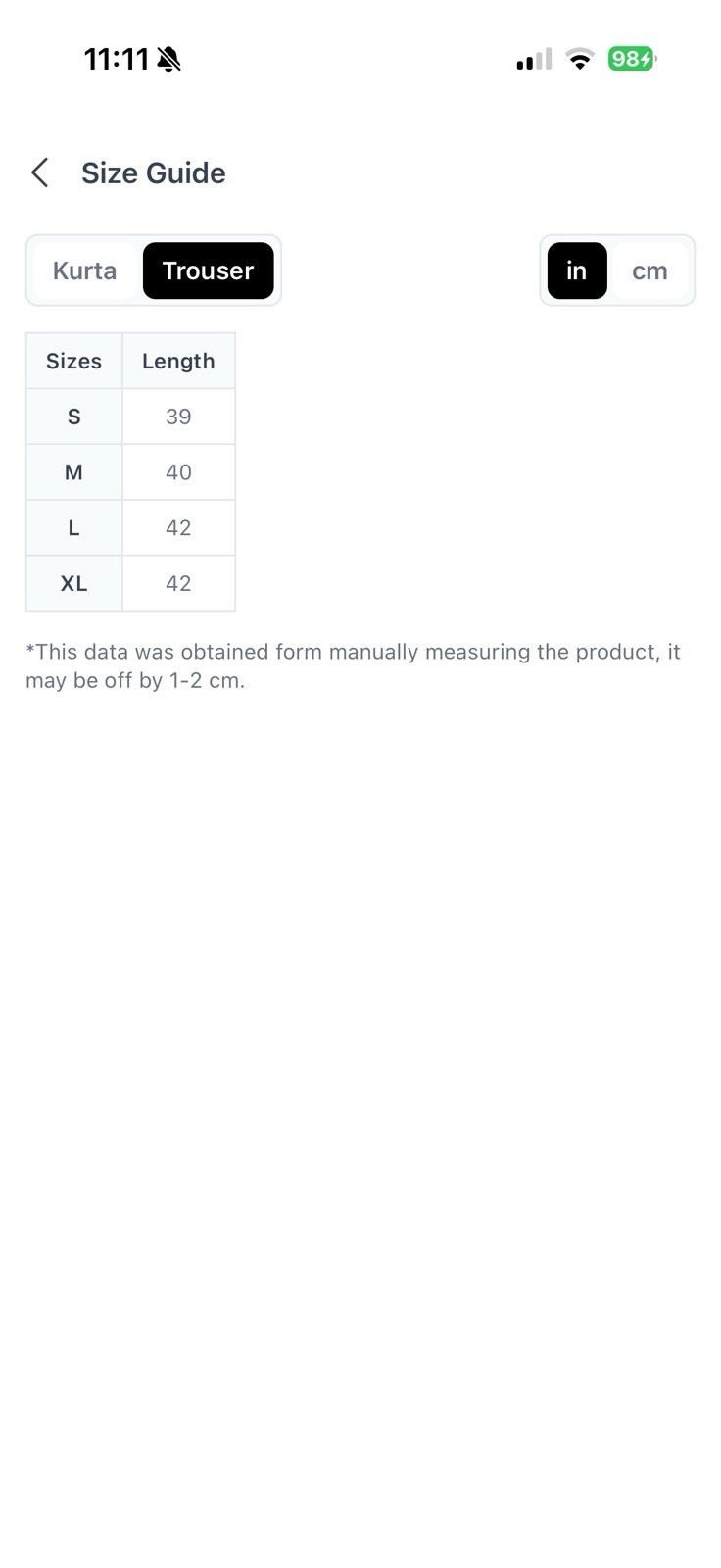Switch units to cm

pos(649,270)
